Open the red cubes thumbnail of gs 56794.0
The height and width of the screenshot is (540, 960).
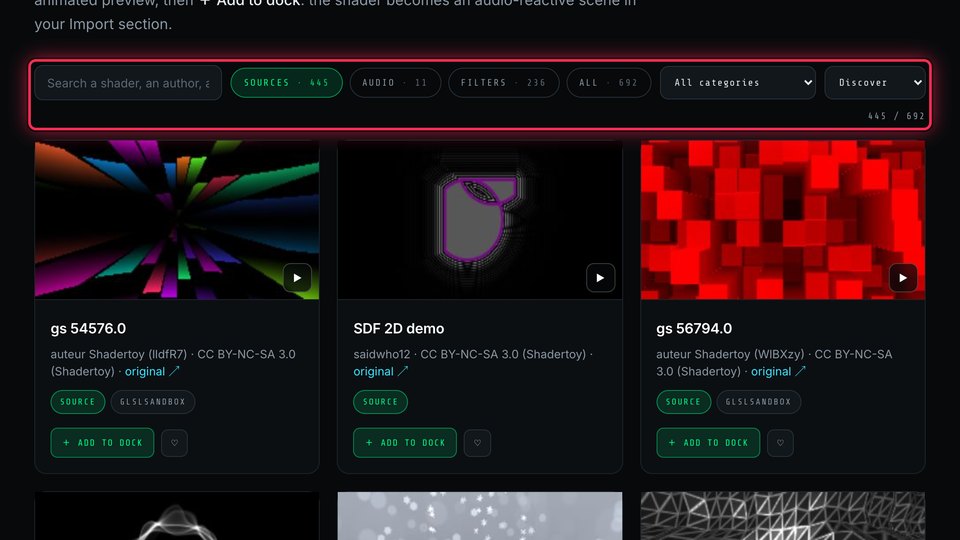pyautogui.click(x=782, y=220)
